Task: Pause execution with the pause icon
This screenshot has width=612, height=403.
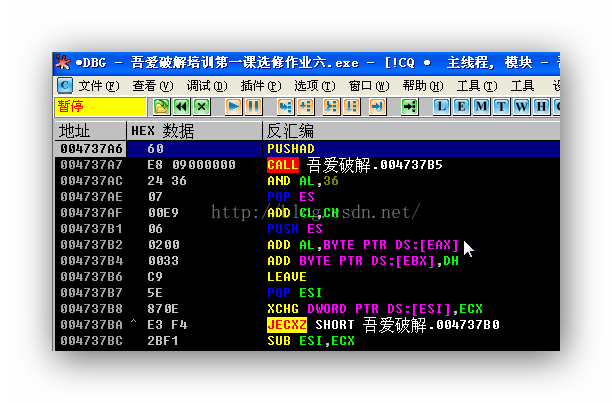Action: coord(253,107)
